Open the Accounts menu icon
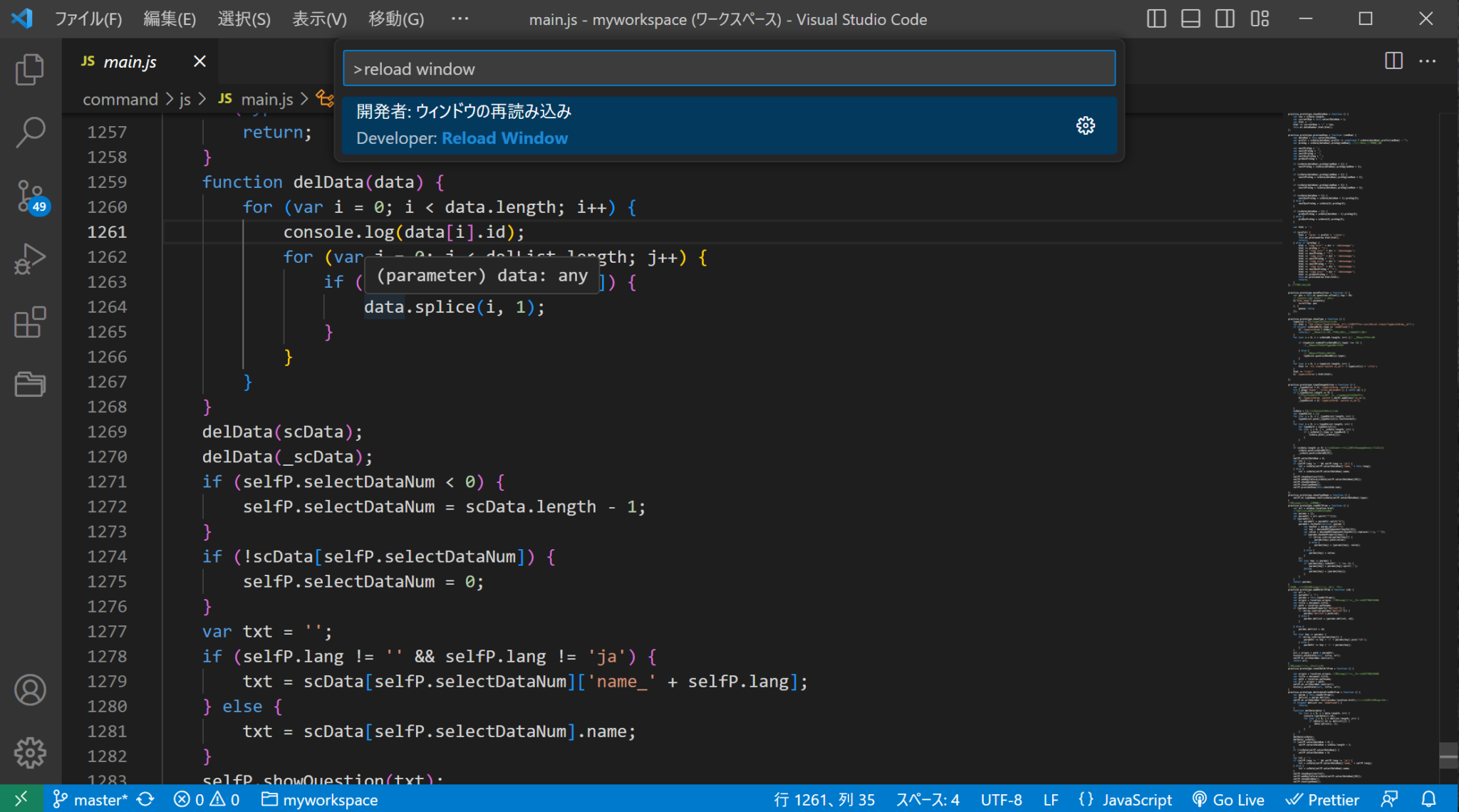 click(30, 689)
